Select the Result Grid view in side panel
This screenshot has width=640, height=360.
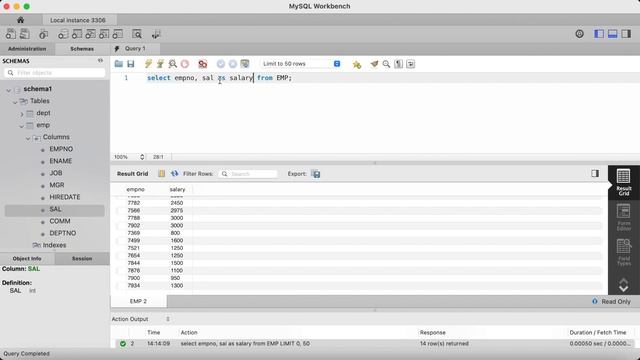click(623, 182)
